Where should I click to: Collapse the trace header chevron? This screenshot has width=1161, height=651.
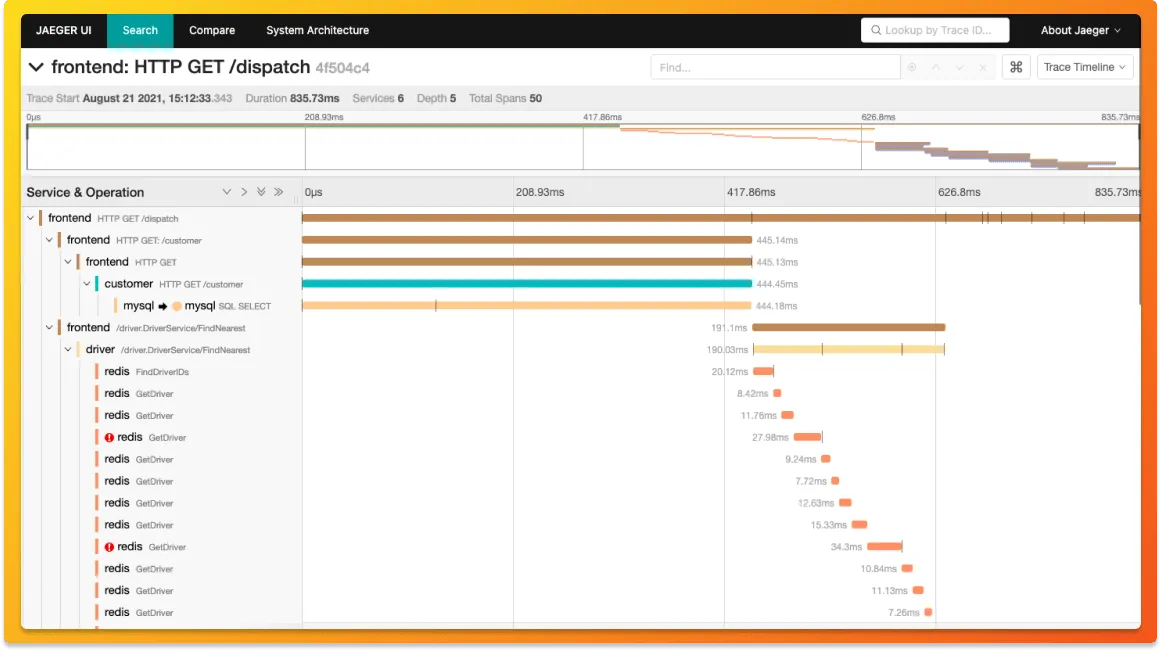pos(36,67)
